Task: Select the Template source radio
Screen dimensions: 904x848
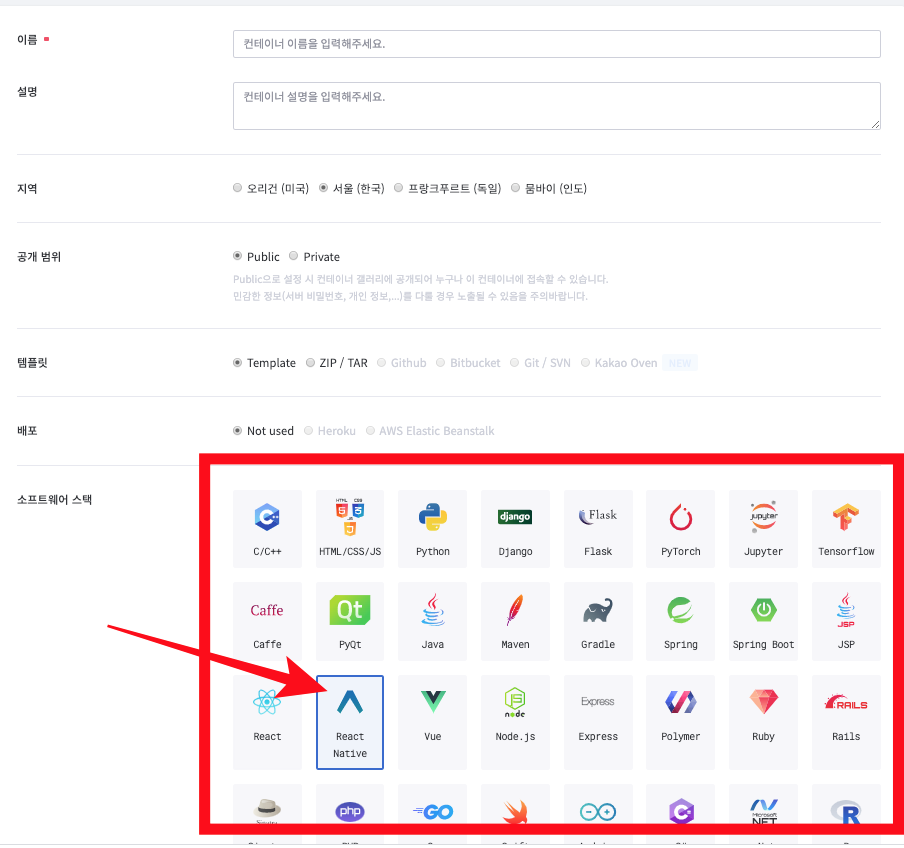Action: pyautogui.click(x=238, y=362)
